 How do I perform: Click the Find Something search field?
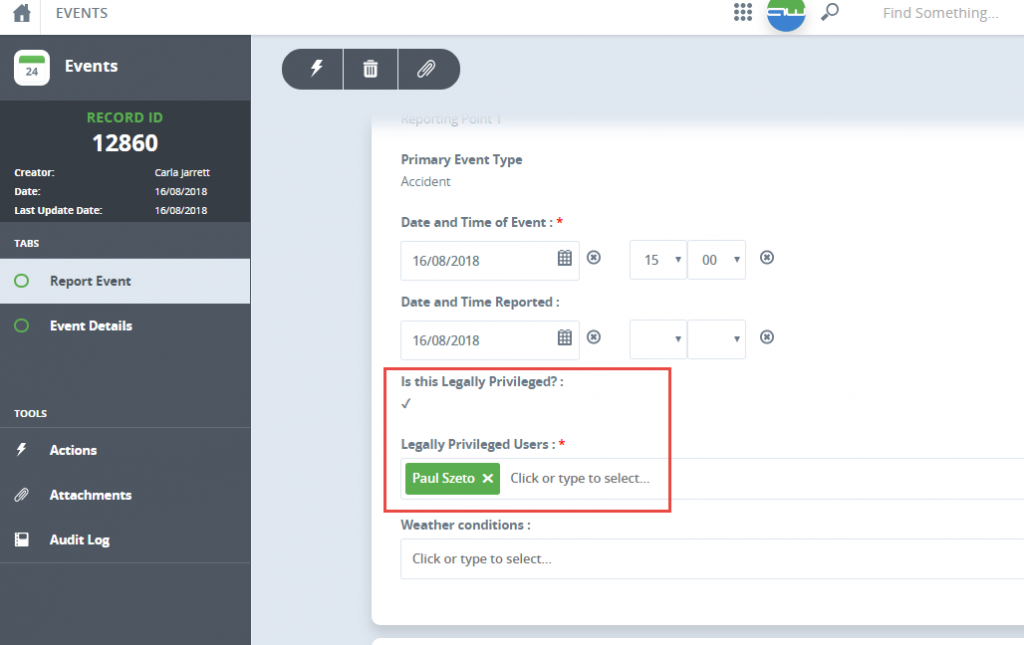coord(940,14)
